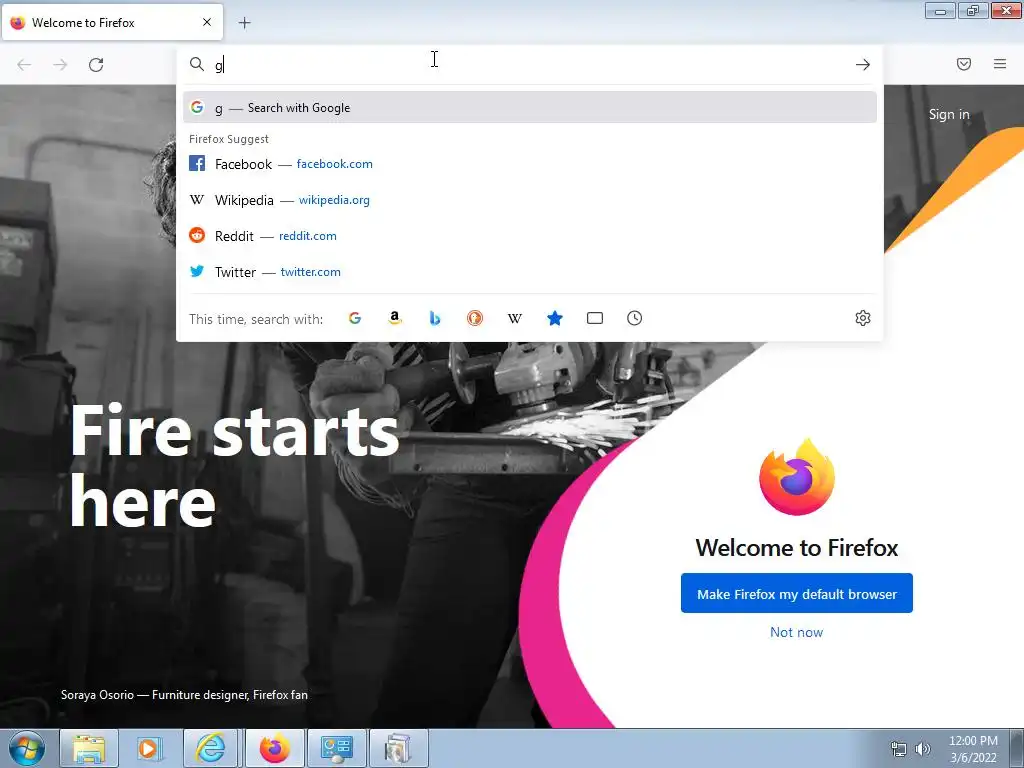This screenshot has width=1024, height=768.
Task: Close the Welcome to Firefox tab
Action: pyautogui.click(x=207, y=22)
